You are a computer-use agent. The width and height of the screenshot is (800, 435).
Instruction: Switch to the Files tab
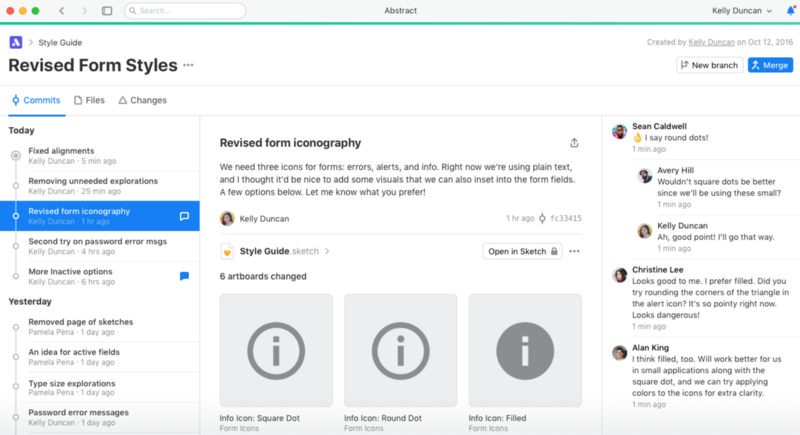point(89,100)
